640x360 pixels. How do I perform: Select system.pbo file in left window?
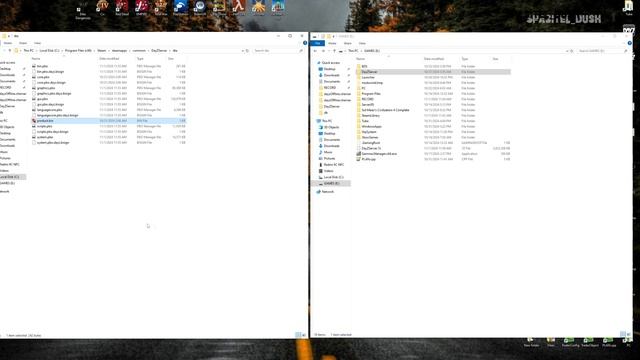(108, 137)
